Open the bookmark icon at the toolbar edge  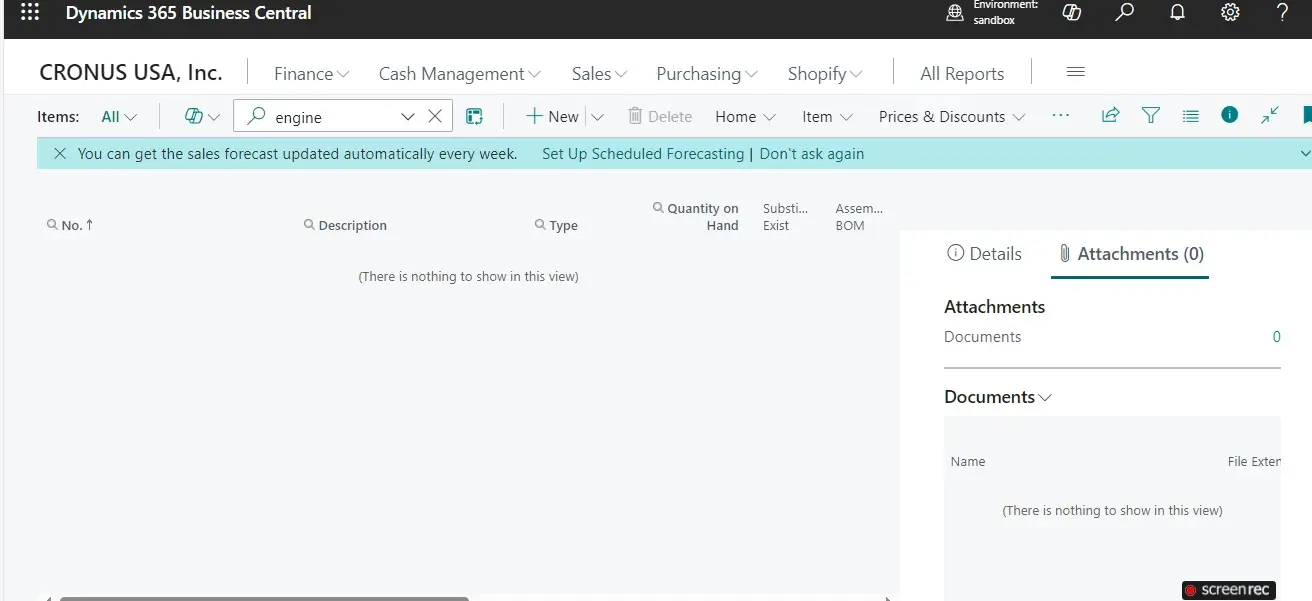pyautogui.click(x=1306, y=115)
